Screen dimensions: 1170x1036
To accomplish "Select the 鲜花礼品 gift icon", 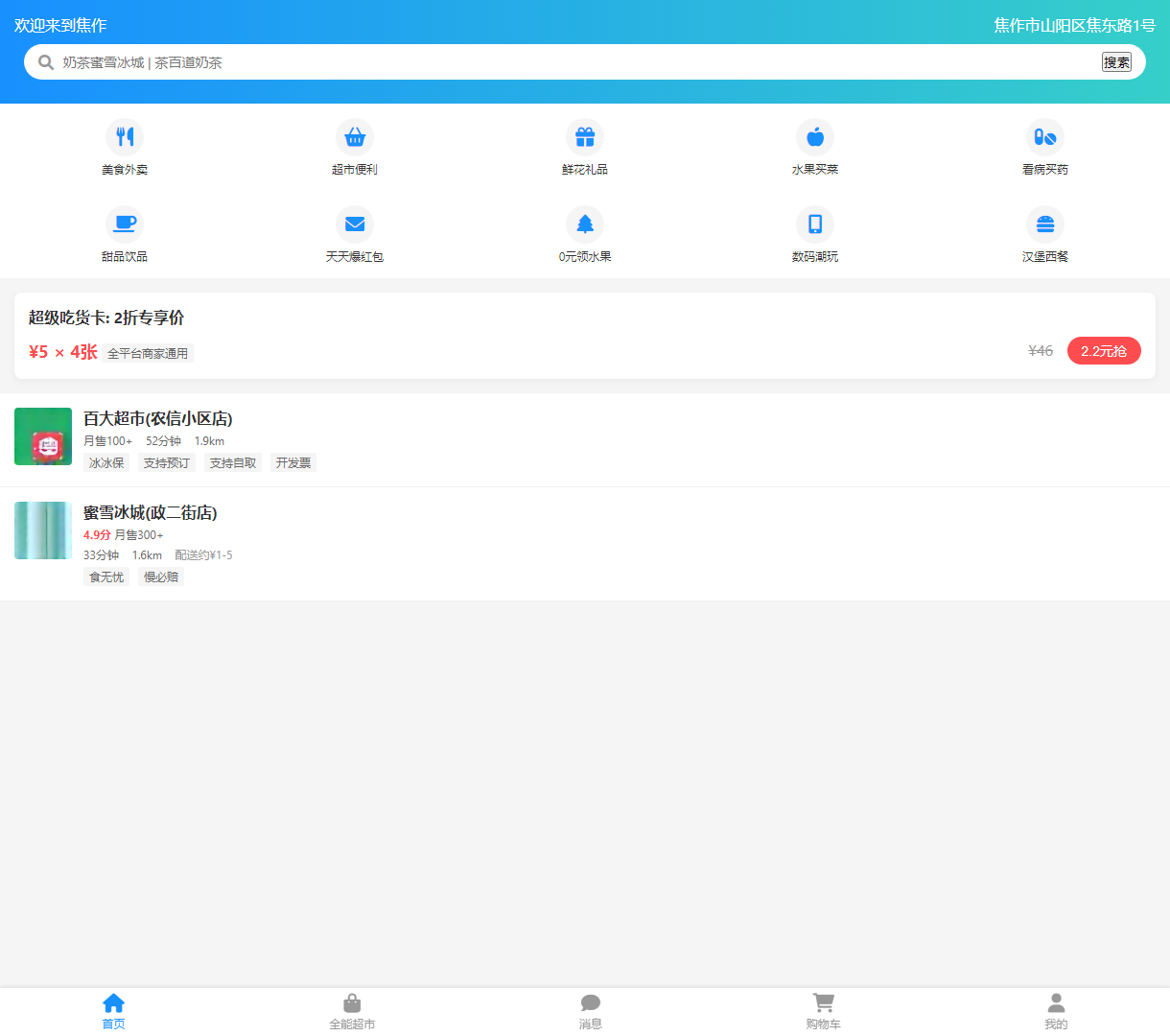I will (585, 137).
